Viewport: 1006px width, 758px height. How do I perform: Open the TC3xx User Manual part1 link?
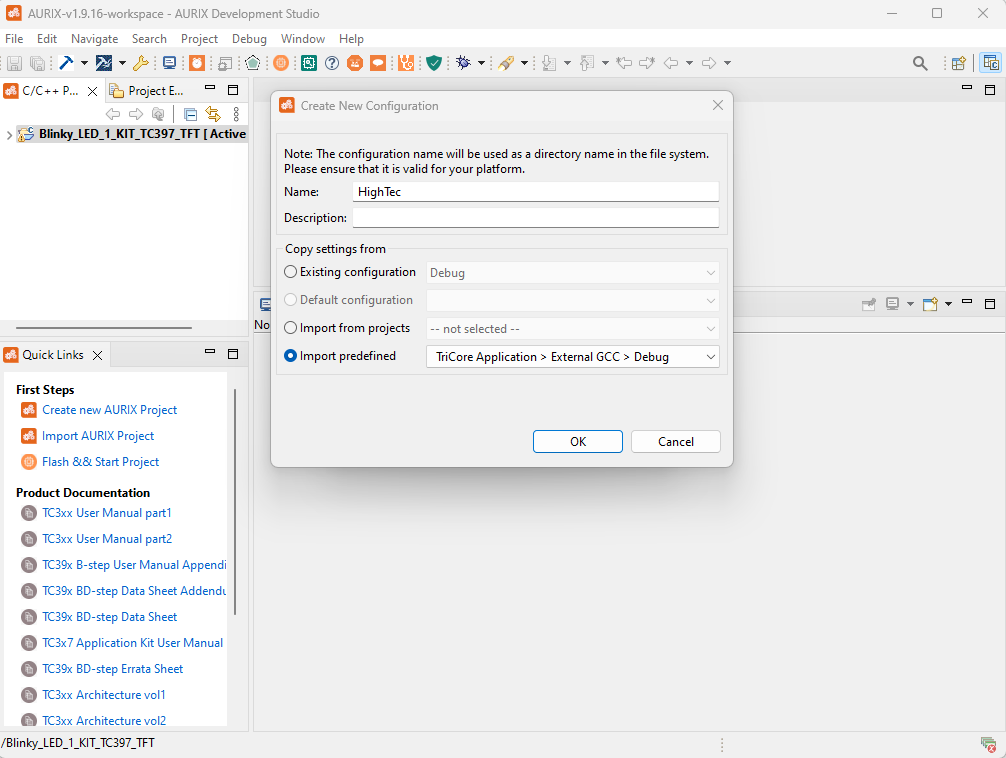pyautogui.click(x=107, y=513)
